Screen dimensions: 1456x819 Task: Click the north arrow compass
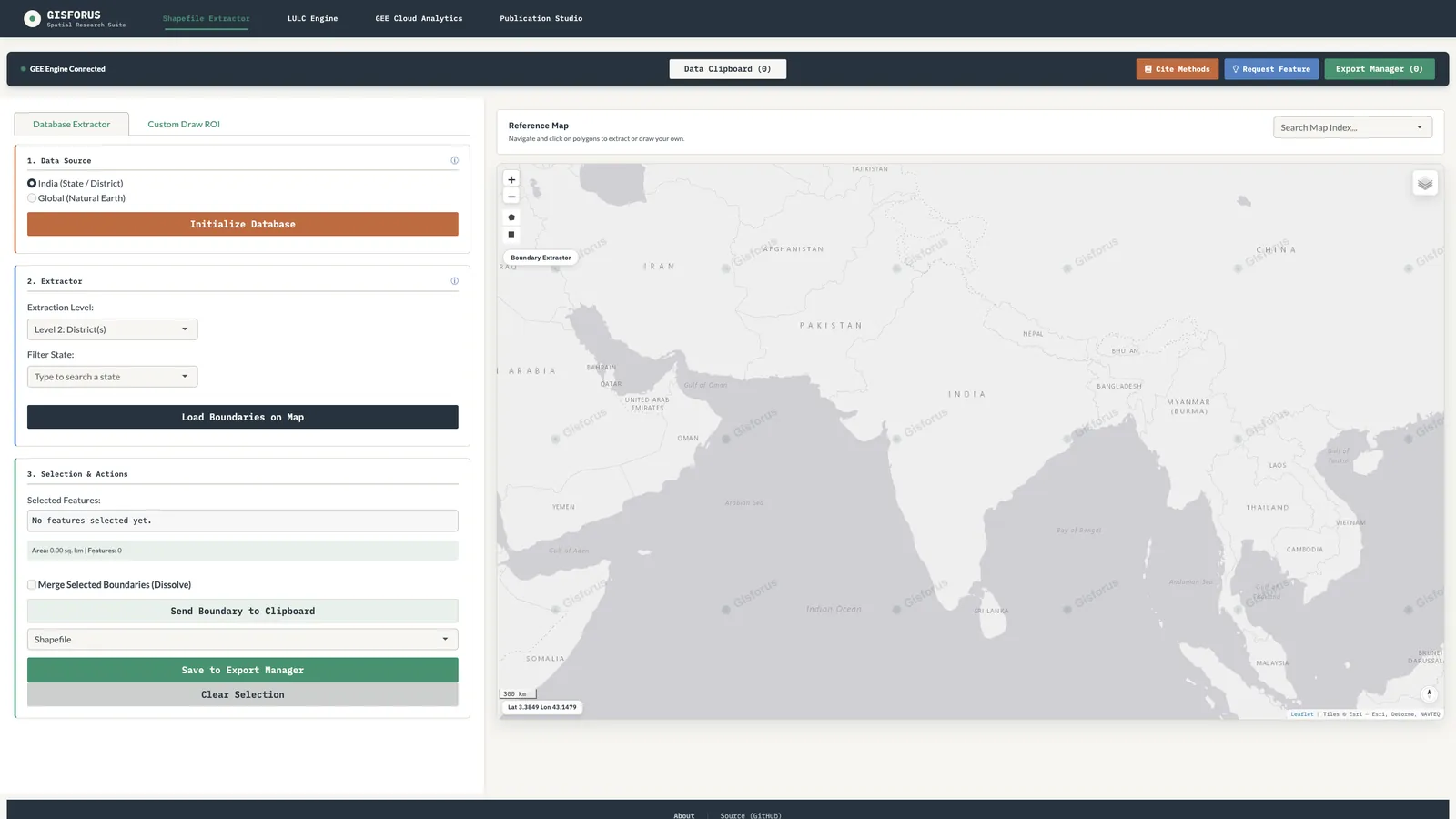coord(1429,693)
